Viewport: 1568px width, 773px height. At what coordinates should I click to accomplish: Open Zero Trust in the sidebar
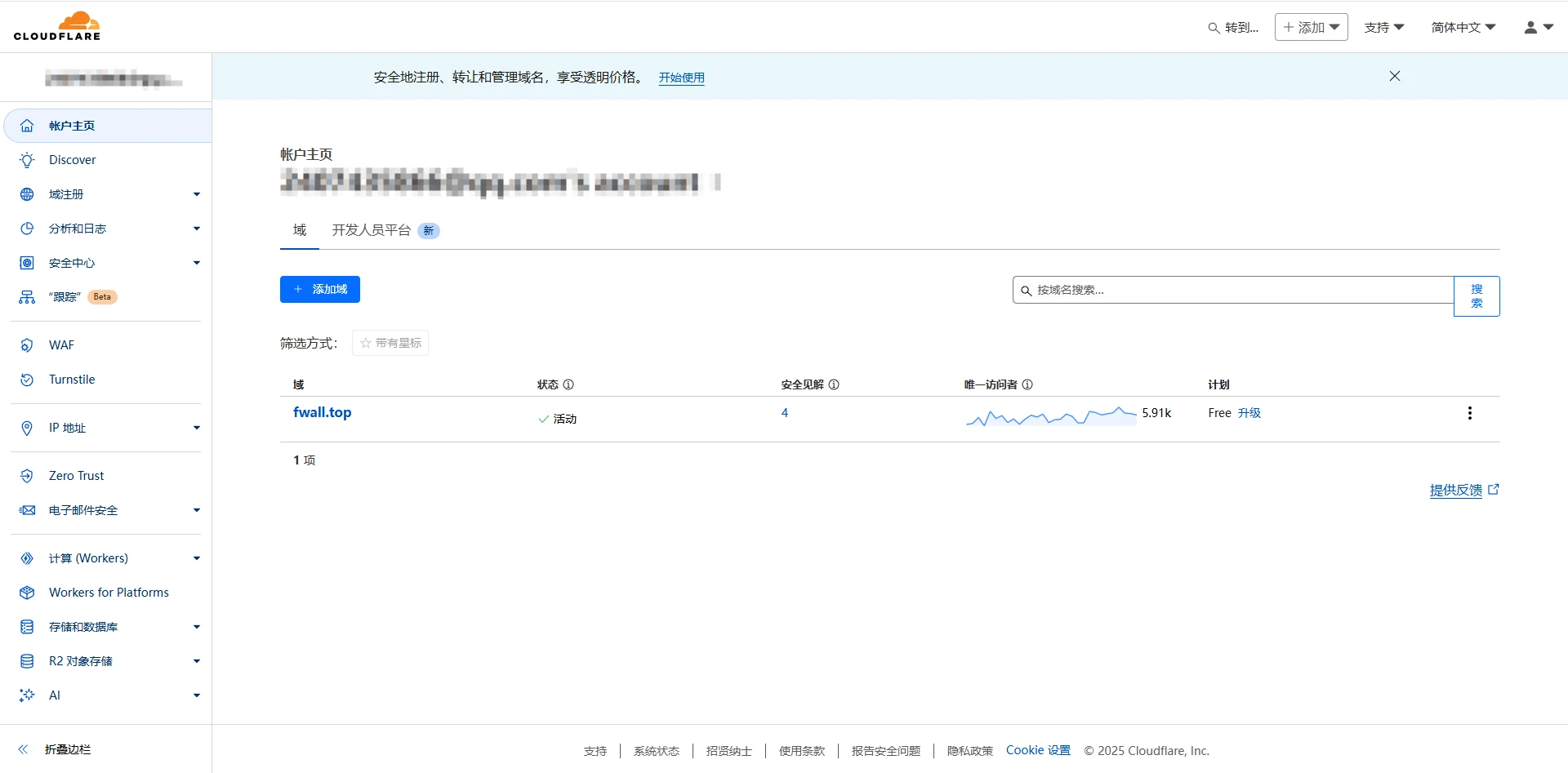76,476
